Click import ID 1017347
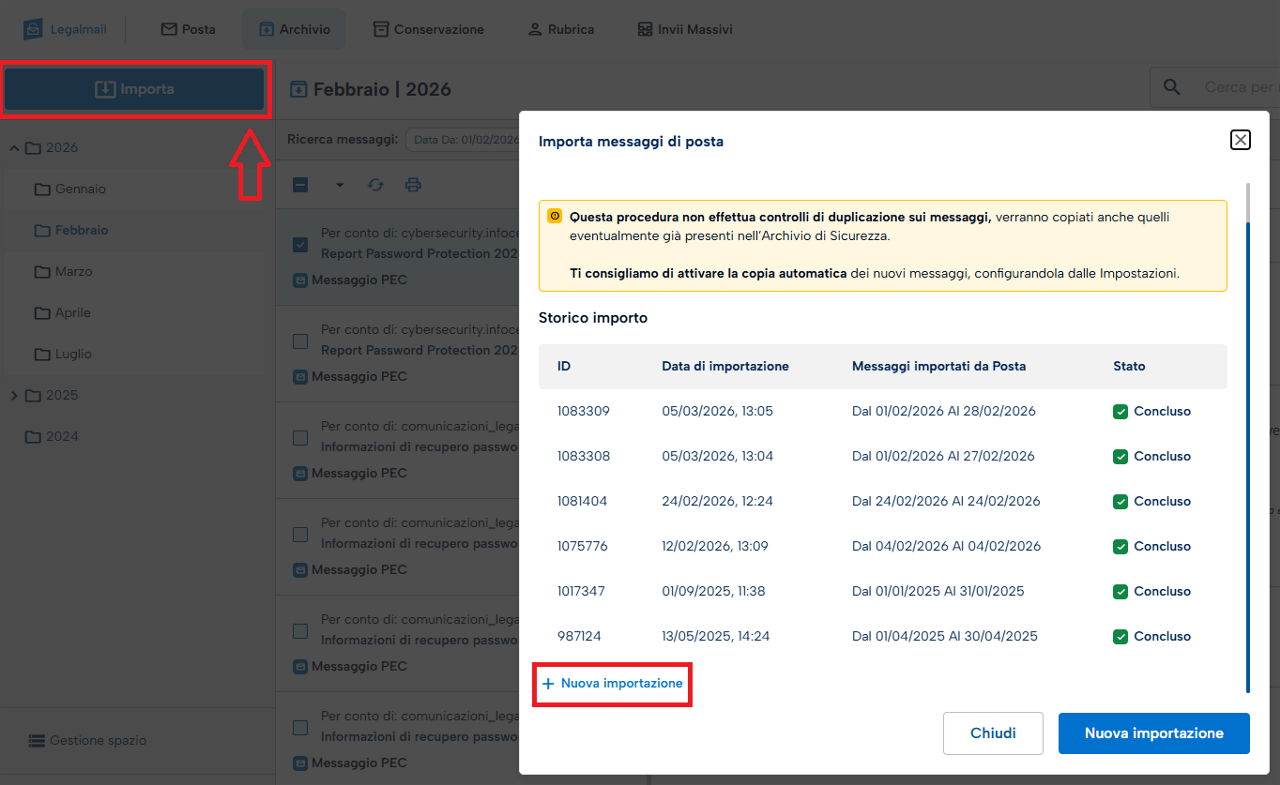1280x785 pixels. click(x=581, y=591)
